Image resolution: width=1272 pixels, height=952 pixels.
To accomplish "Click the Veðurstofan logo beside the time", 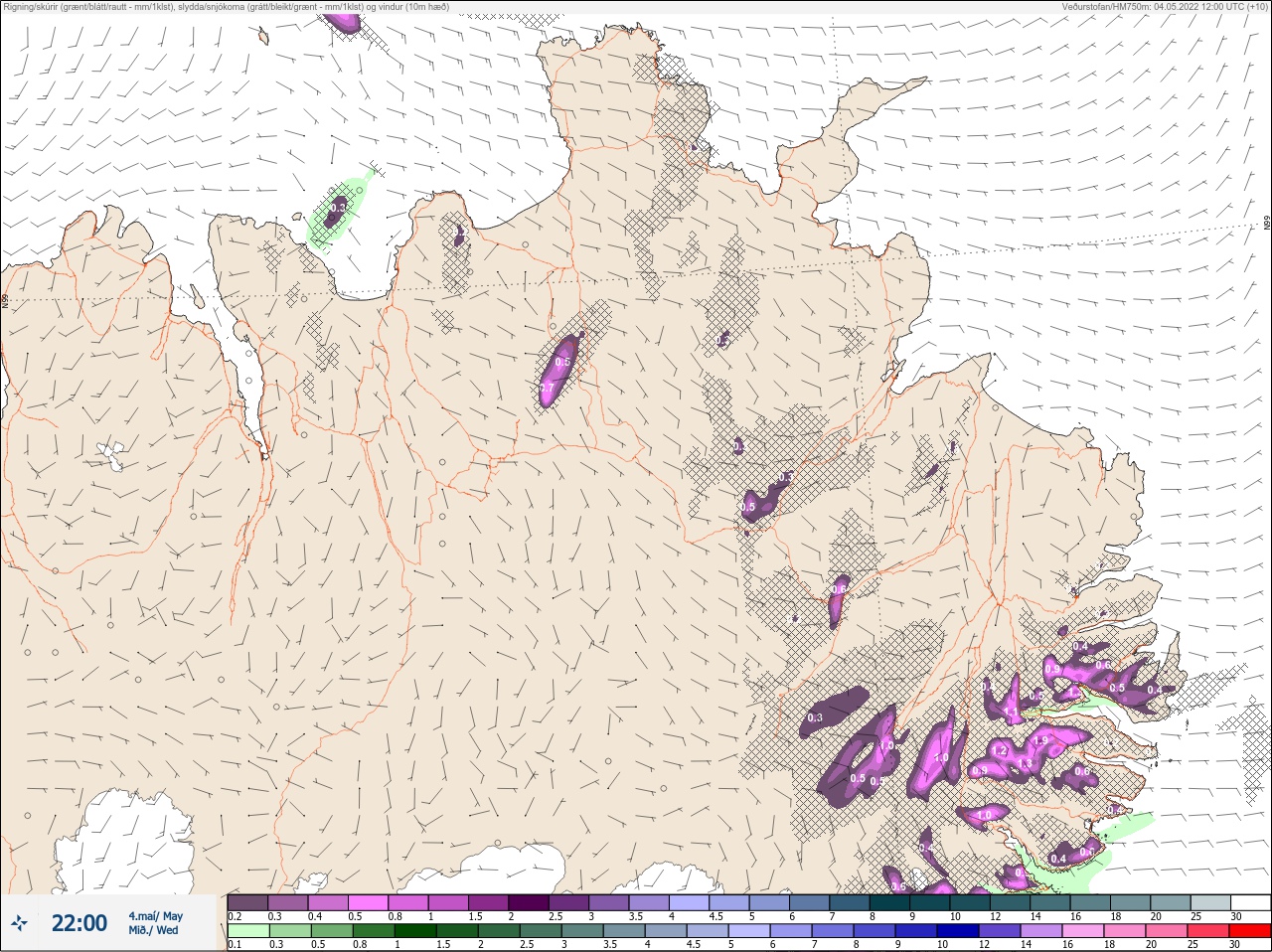I will [x=20, y=924].
